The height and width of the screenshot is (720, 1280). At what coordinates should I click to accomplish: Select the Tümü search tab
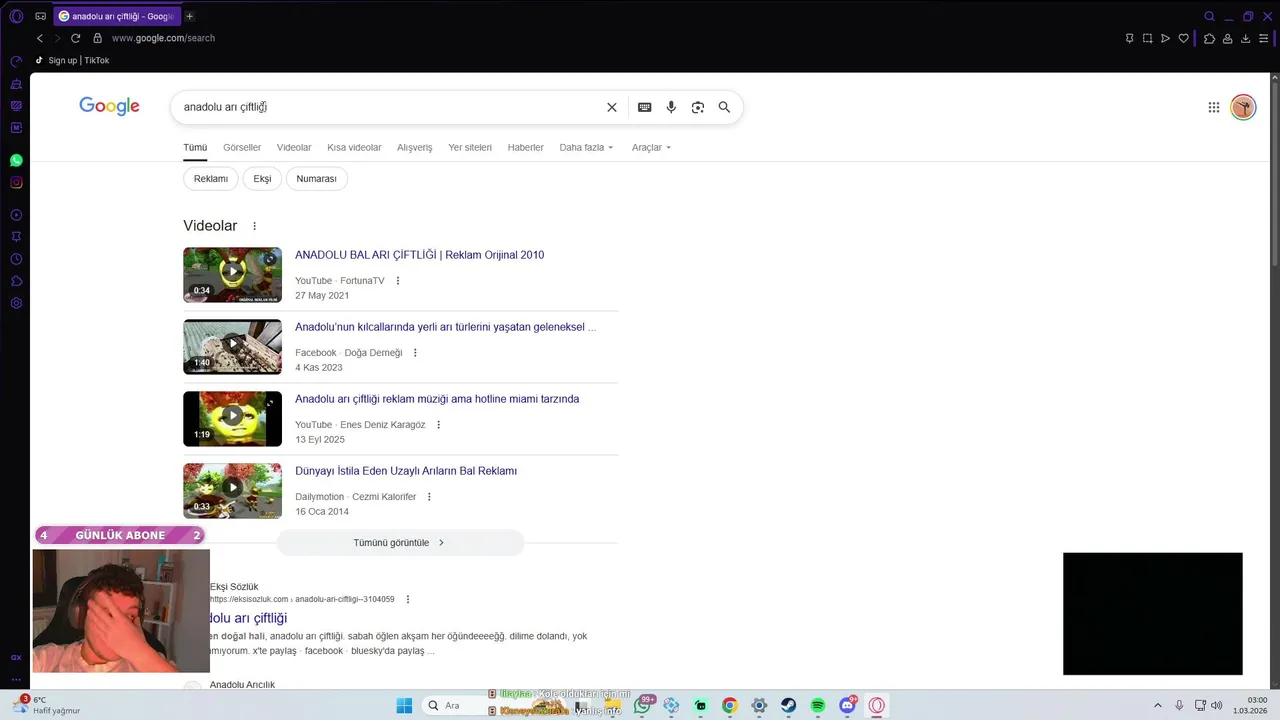pos(195,147)
